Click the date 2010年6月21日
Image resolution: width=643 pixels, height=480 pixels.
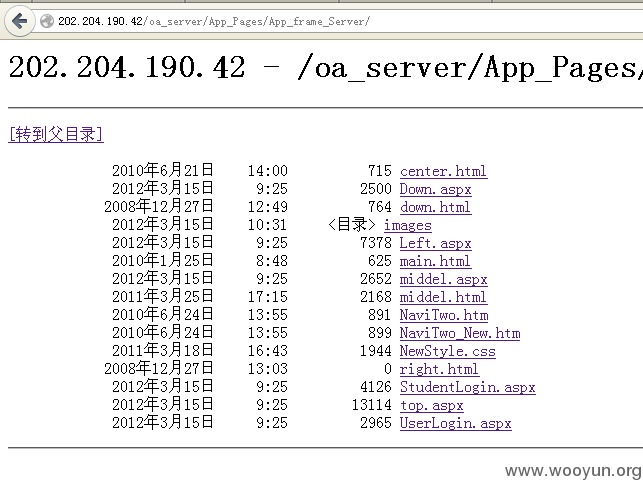(x=163, y=171)
